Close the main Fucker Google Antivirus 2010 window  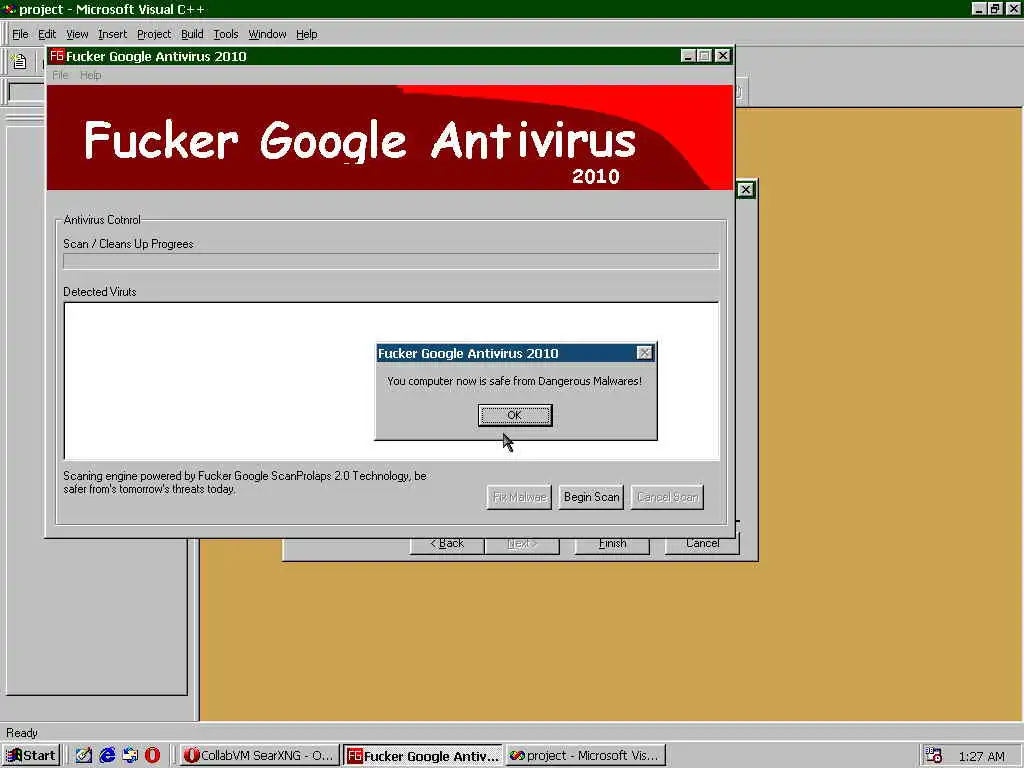click(722, 56)
